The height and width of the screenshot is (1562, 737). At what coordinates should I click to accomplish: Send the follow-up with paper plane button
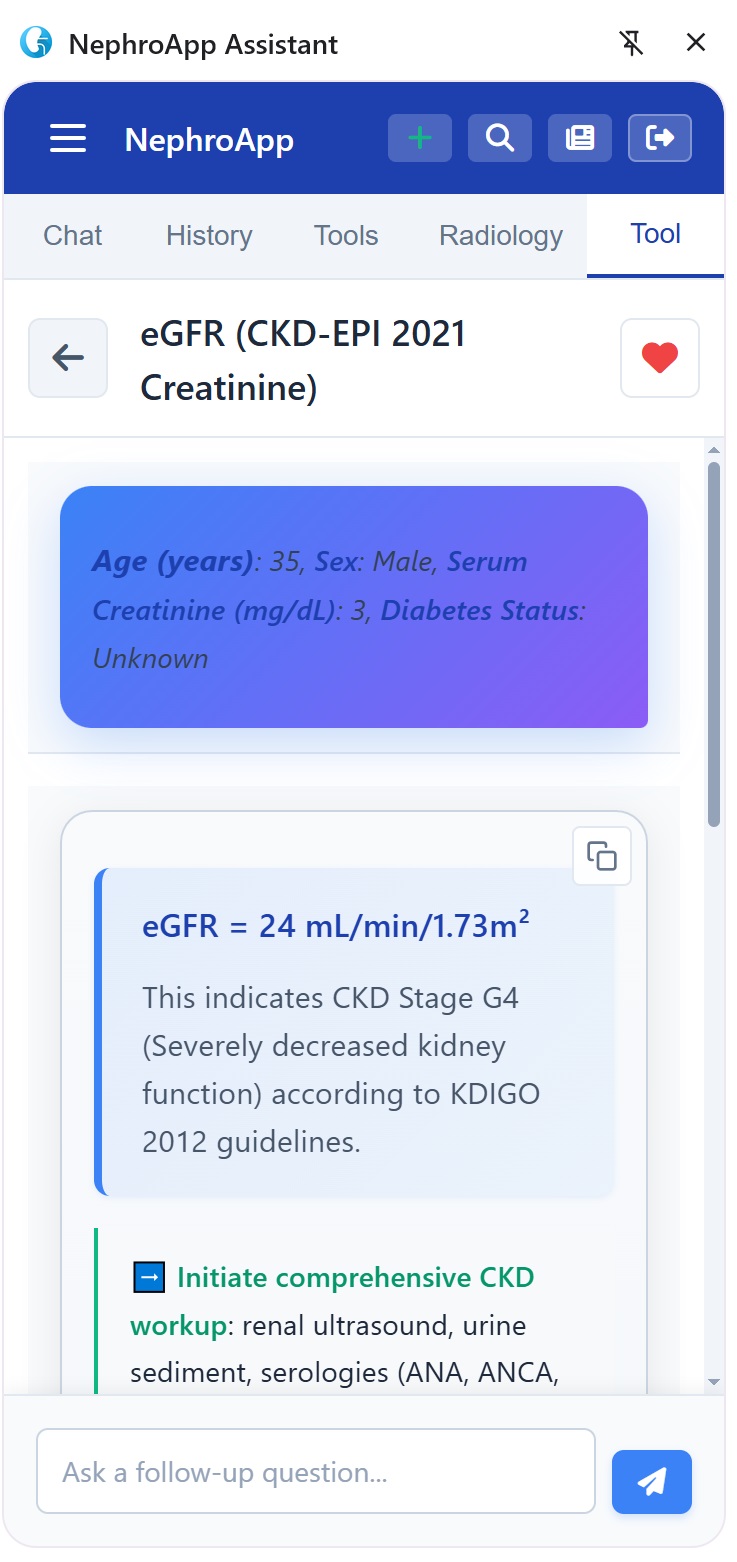(x=652, y=1481)
